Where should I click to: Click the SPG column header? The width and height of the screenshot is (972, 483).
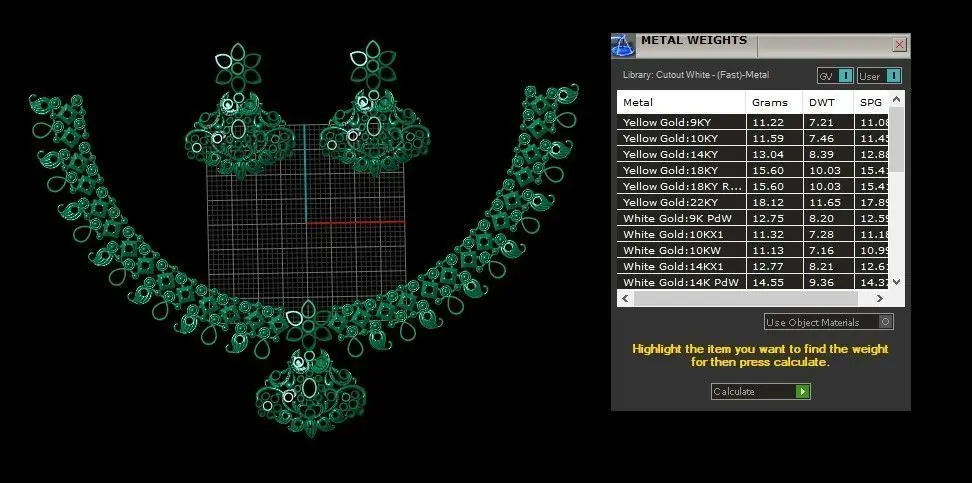pyautogui.click(x=871, y=102)
